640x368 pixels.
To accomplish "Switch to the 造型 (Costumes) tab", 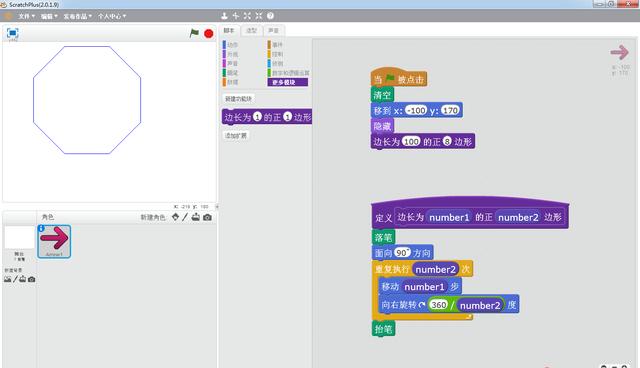I will pos(251,31).
